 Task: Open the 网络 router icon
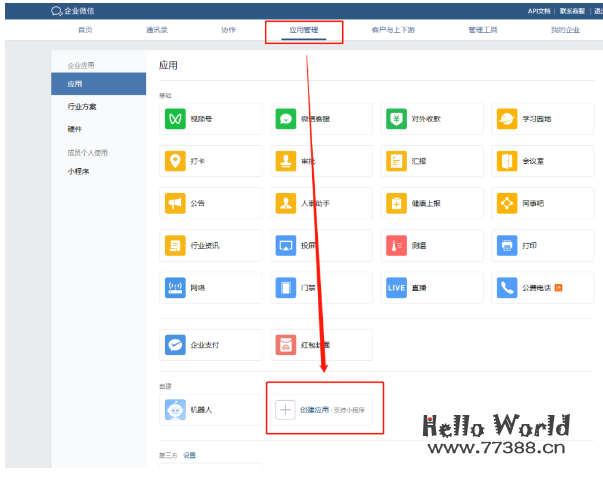175,288
